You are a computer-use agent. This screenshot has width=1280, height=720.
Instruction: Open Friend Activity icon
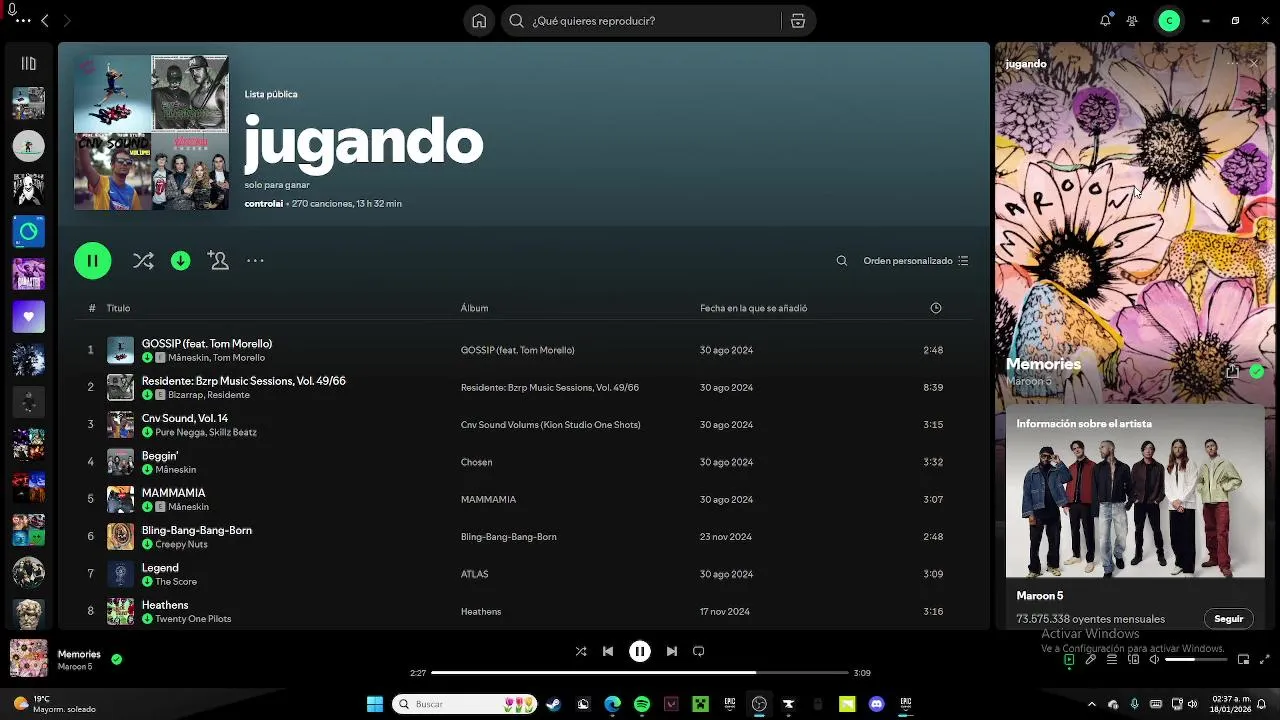pyautogui.click(x=1132, y=21)
